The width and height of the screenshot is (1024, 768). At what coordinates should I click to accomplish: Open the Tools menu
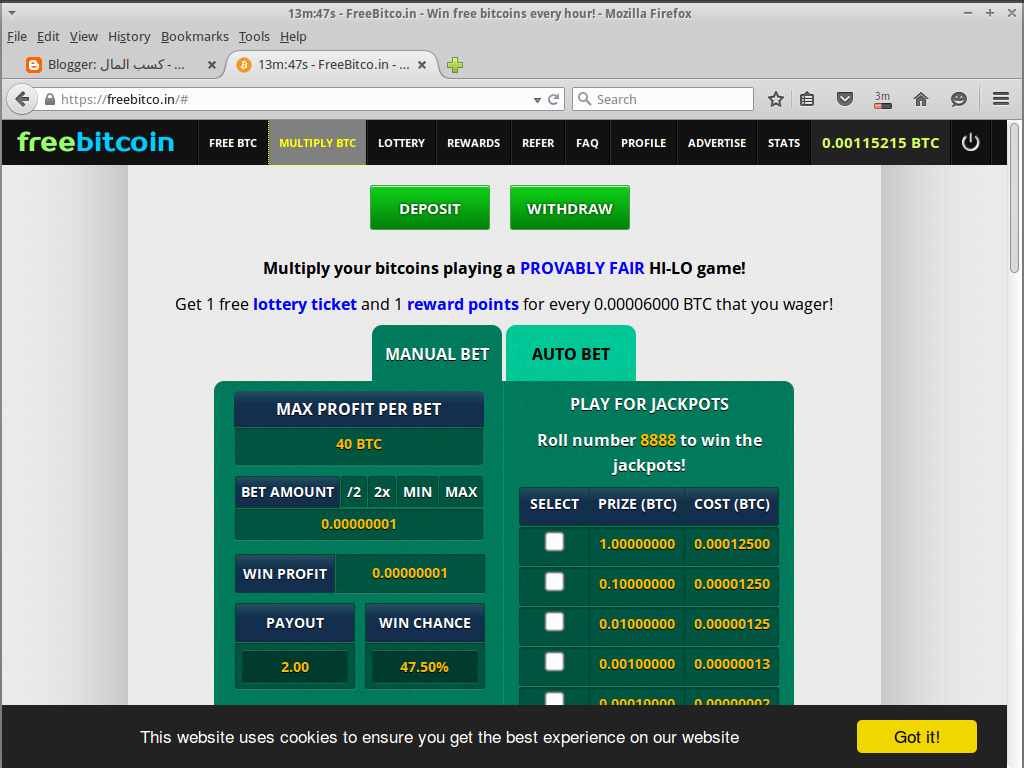[254, 37]
